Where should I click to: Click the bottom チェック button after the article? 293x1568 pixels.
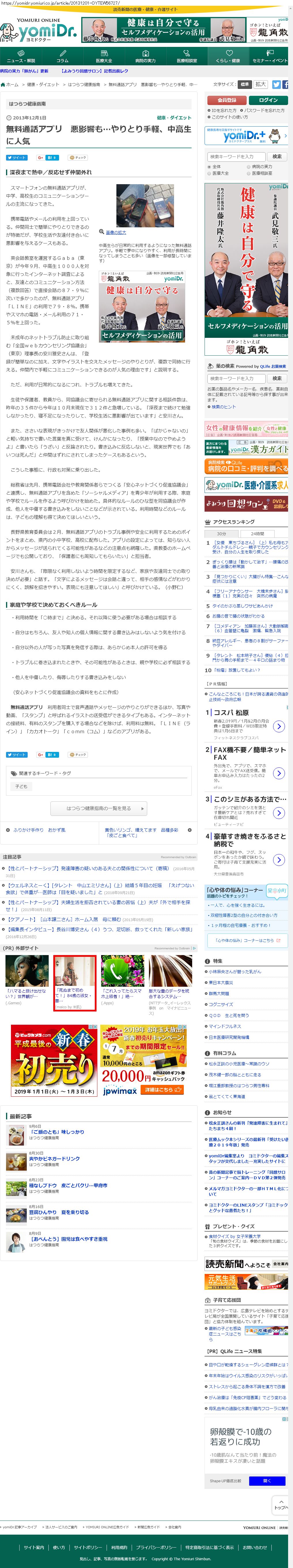(x=78, y=755)
